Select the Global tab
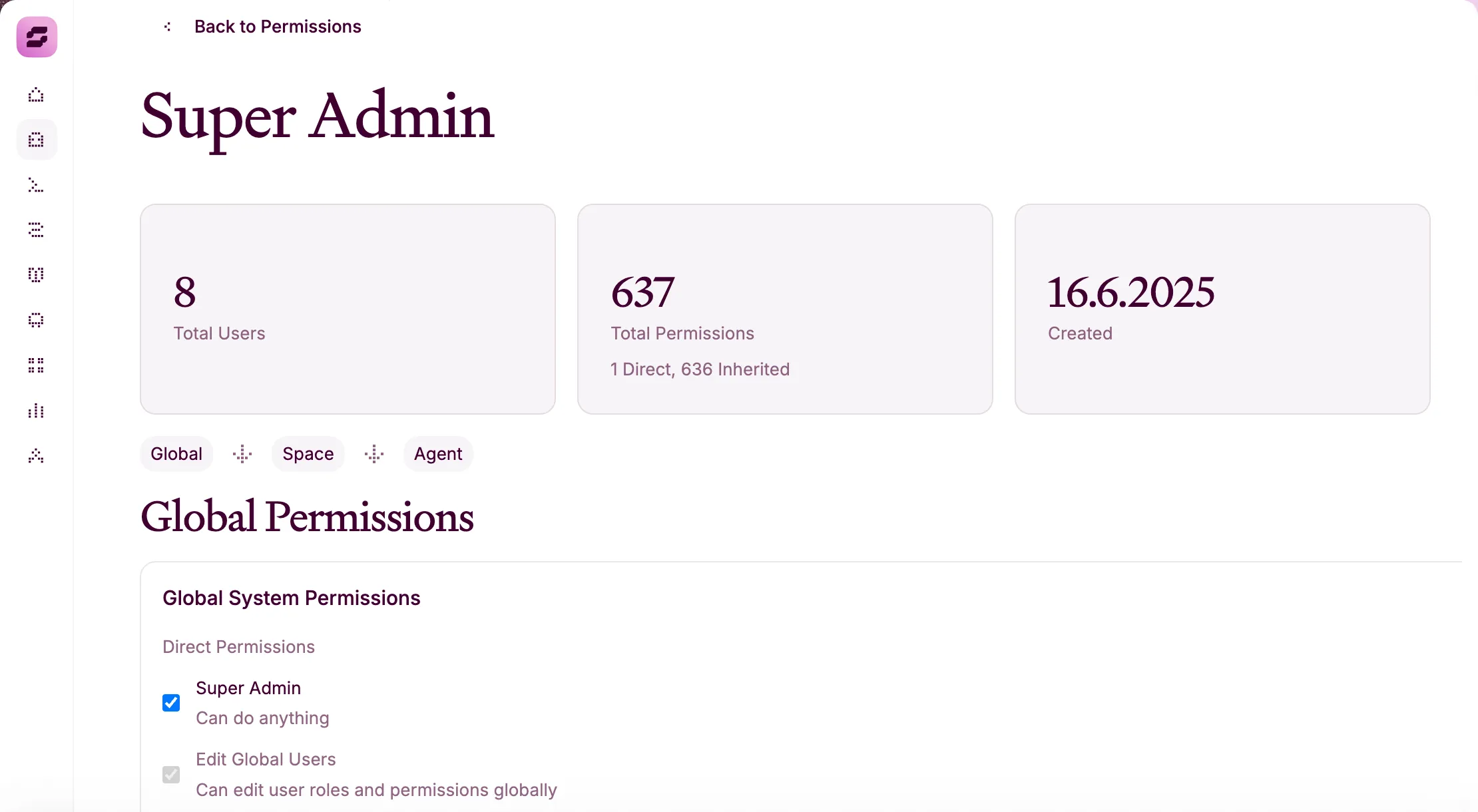Viewport: 1478px width, 812px height. tap(176, 454)
